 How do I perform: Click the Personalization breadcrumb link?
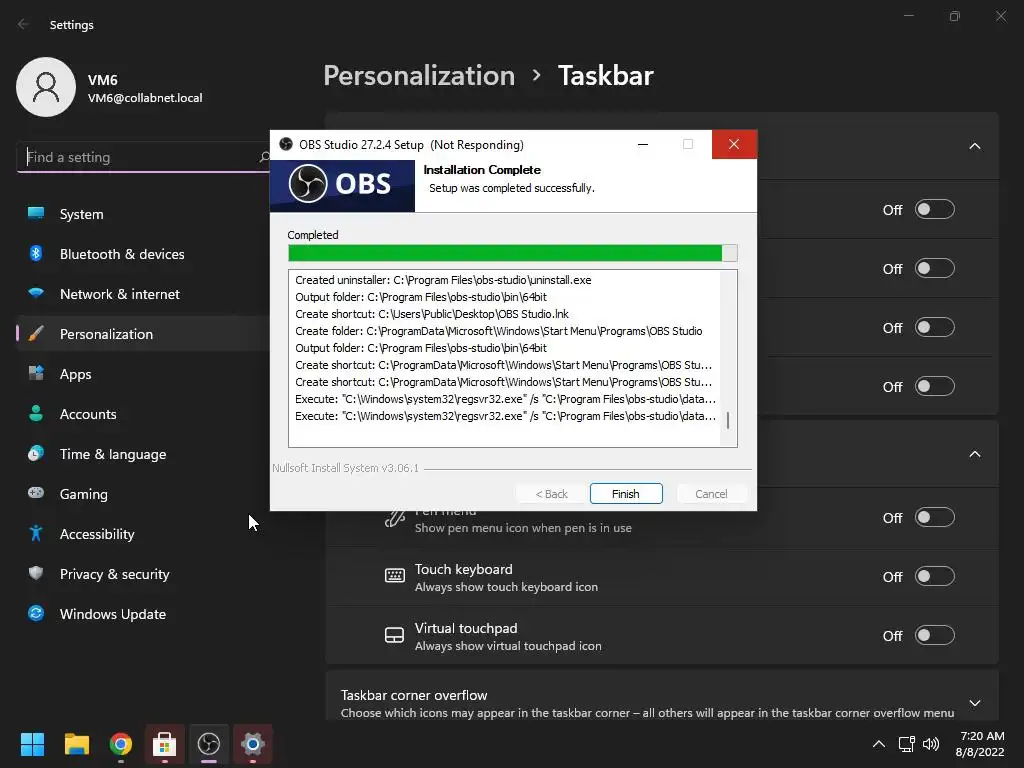pos(419,76)
